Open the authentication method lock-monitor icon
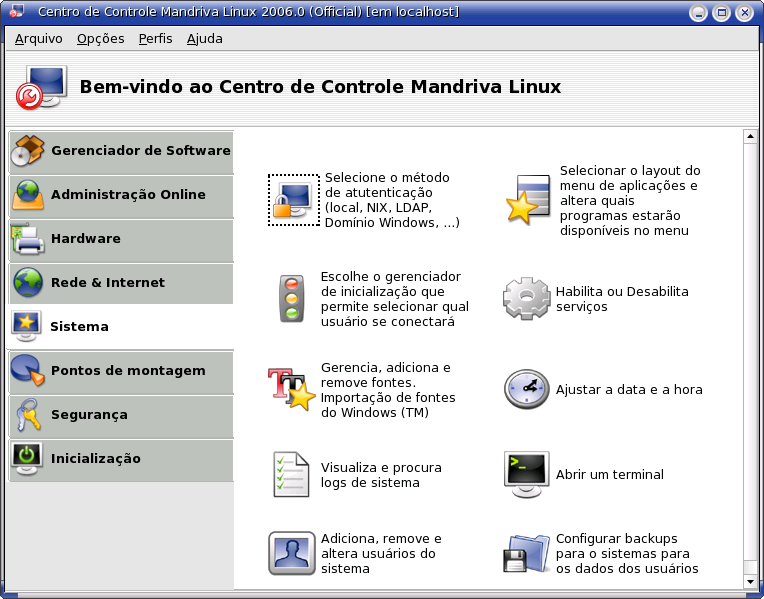 (293, 200)
